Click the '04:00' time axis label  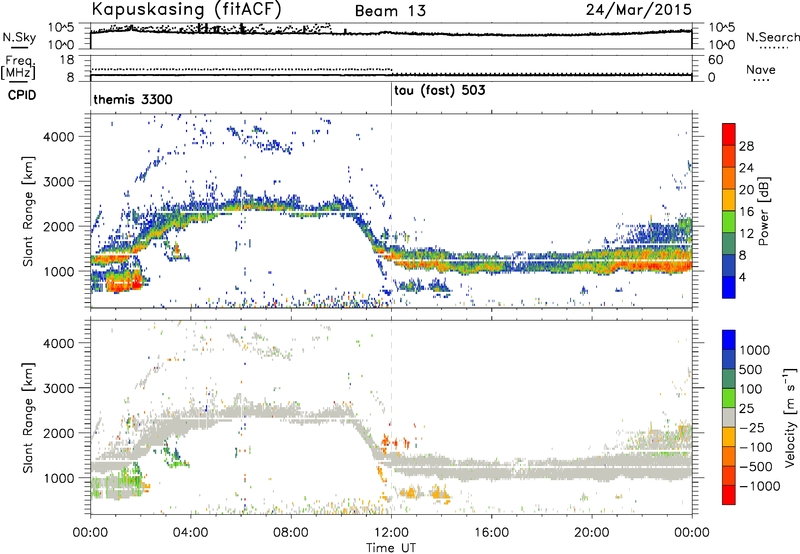click(191, 533)
